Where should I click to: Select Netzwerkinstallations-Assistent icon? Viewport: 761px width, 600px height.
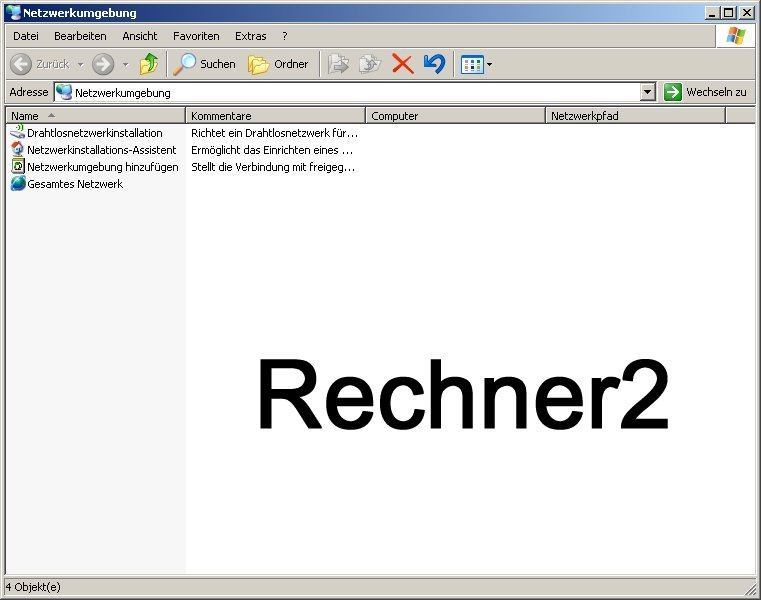click(17, 150)
